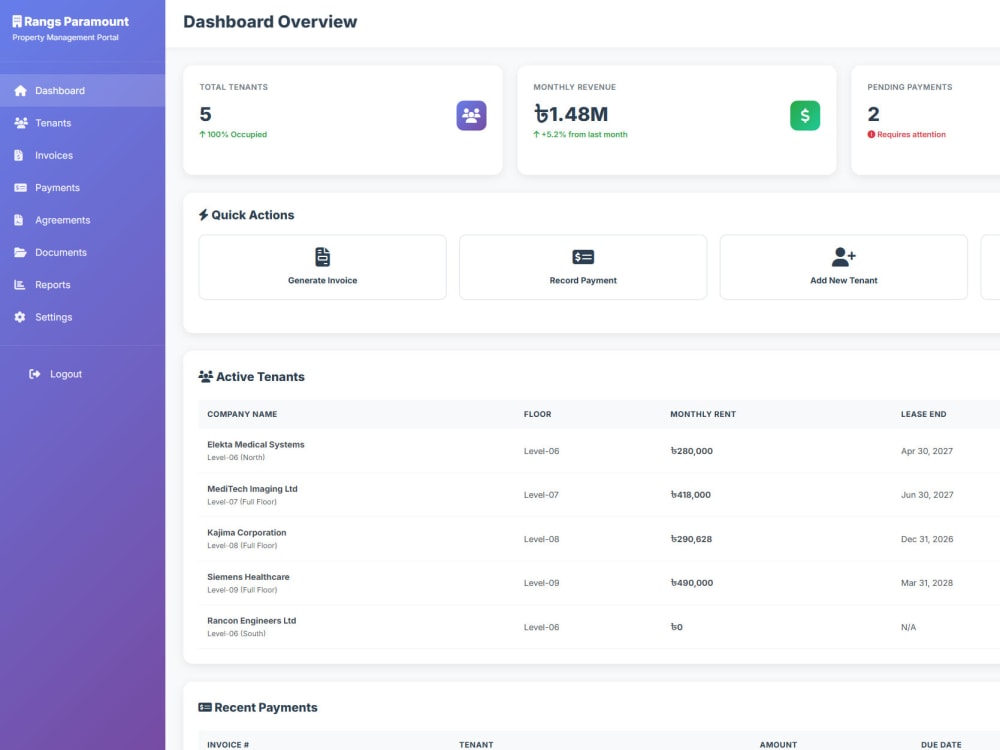Click the Record Payment quick action button
The width and height of the screenshot is (1000, 750).
(x=583, y=267)
